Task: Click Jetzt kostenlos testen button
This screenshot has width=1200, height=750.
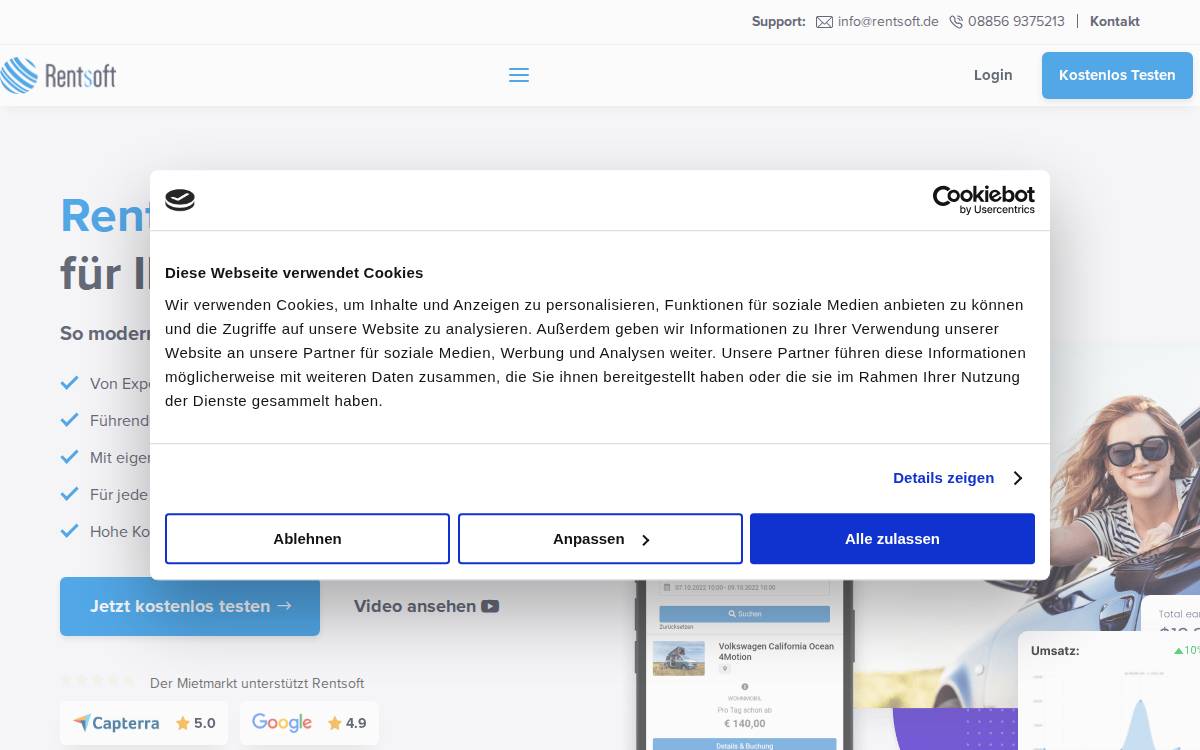Action: click(190, 606)
